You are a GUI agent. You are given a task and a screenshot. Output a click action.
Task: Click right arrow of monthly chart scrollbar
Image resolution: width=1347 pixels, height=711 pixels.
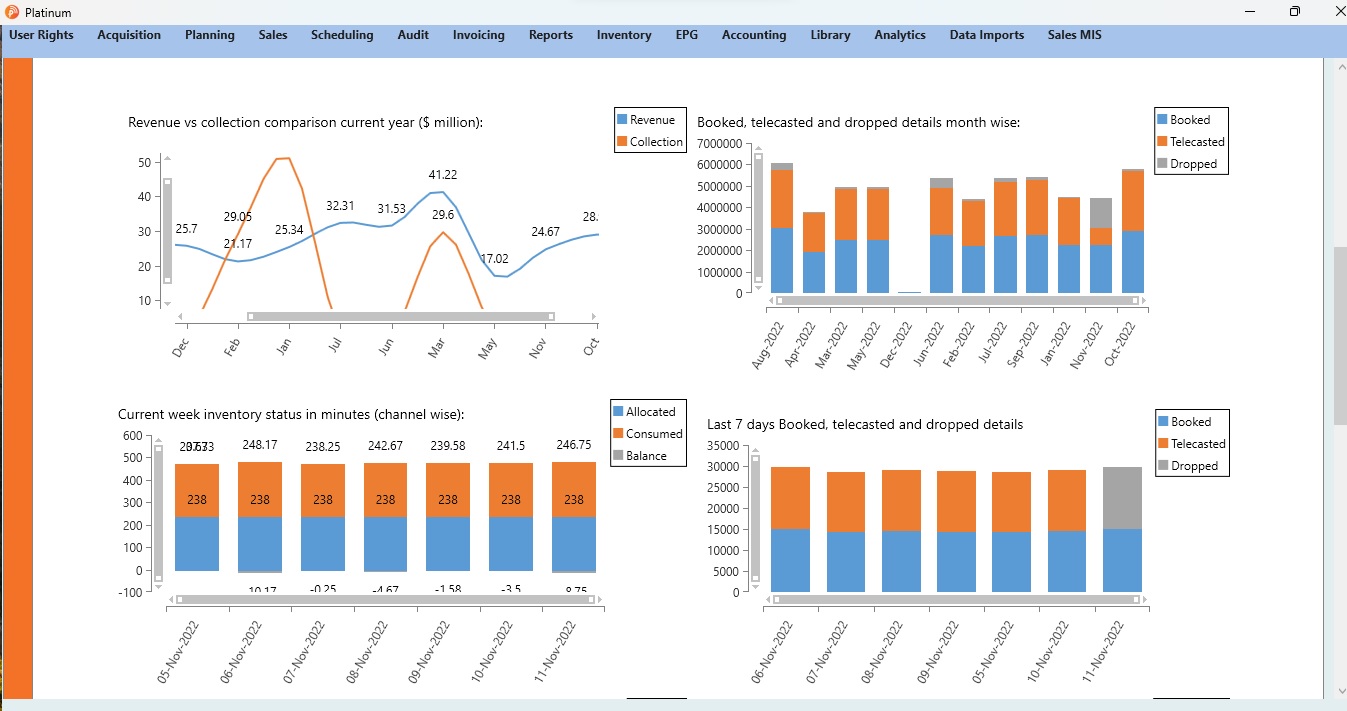click(x=1144, y=300)
